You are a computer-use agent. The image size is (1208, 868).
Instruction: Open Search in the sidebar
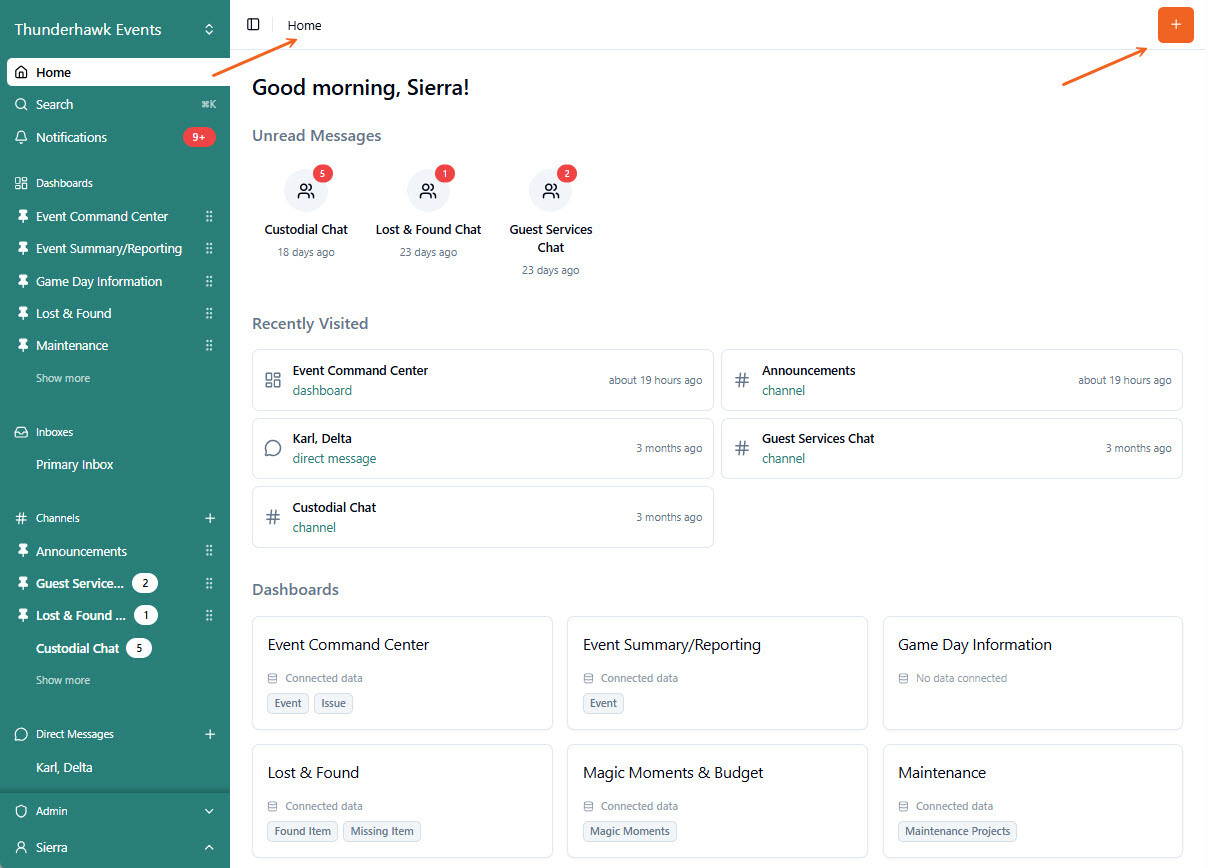point(115,104)
